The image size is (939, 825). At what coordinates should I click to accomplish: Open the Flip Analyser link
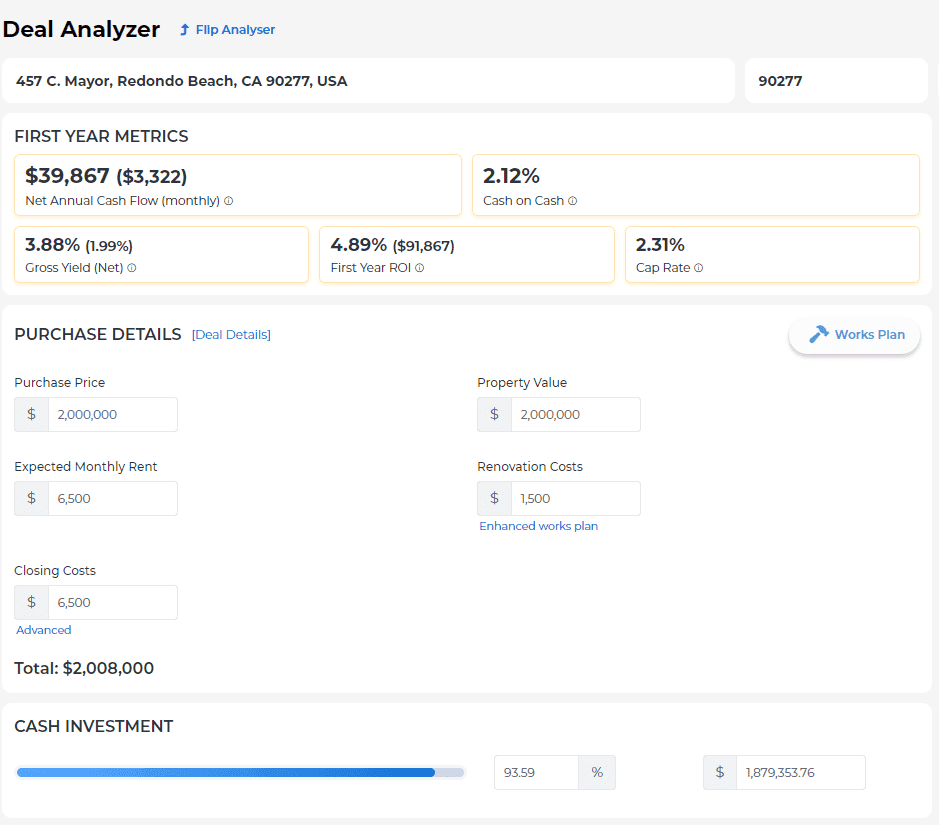[228, 29]
